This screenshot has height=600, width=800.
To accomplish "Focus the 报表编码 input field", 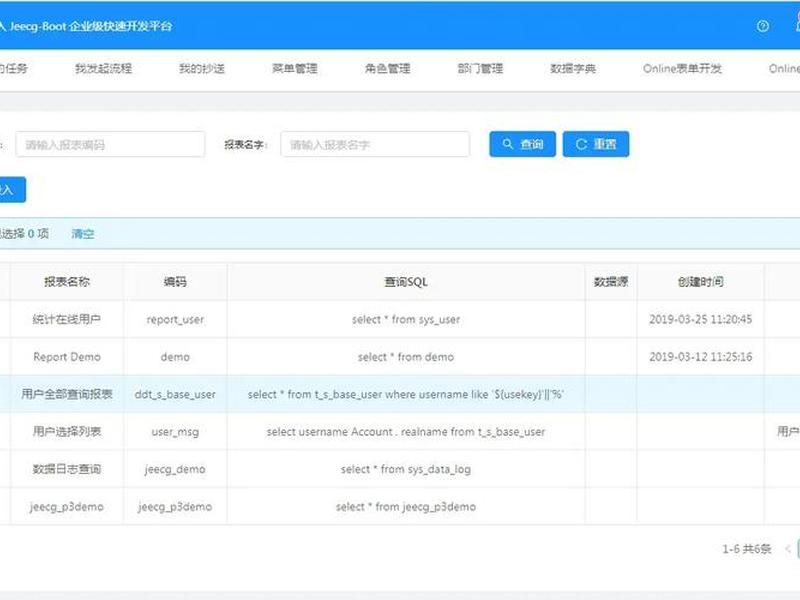I will pyautogui.click(x=110, y=144).
